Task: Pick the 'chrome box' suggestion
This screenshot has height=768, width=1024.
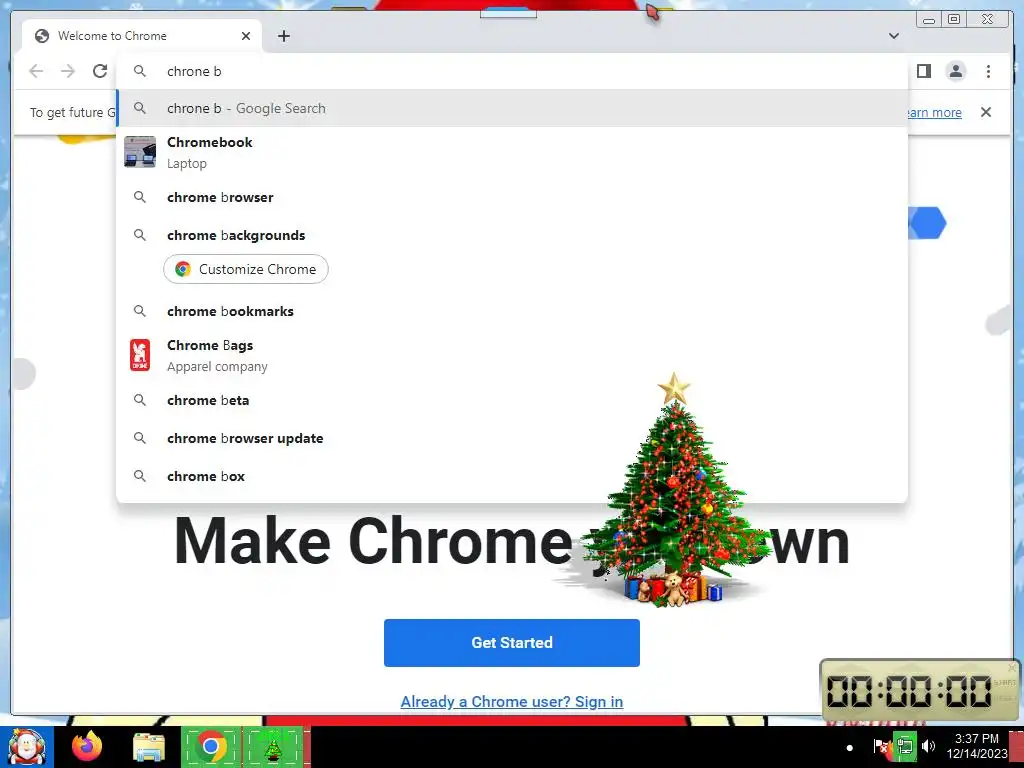Action: [512, 476]
